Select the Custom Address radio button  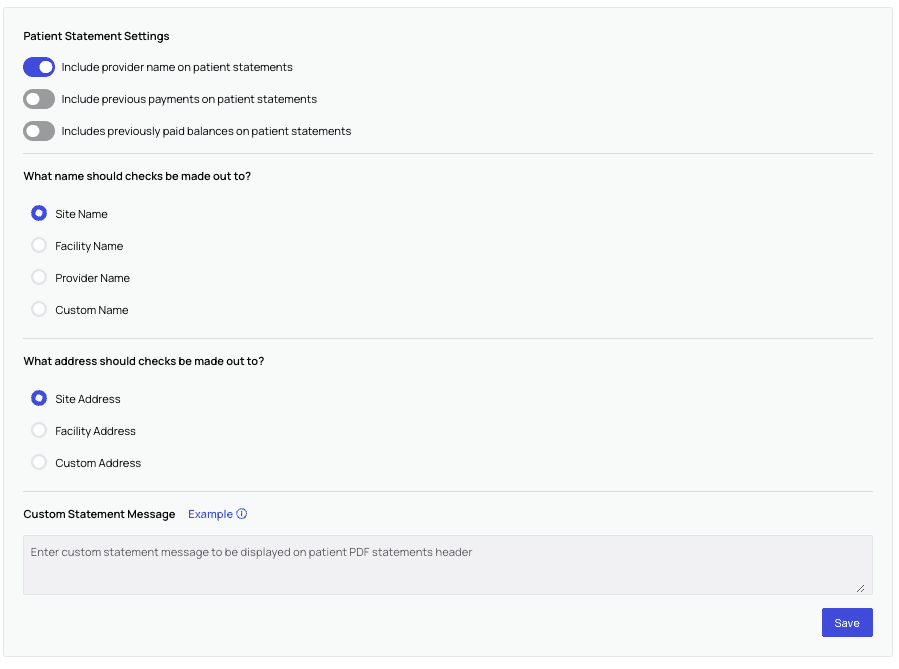[39, 462]
